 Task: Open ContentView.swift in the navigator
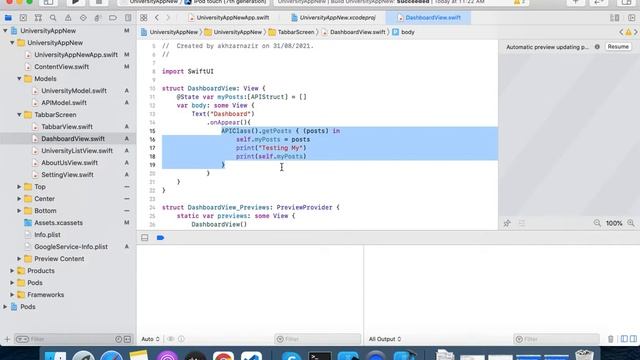click(62, 67)
